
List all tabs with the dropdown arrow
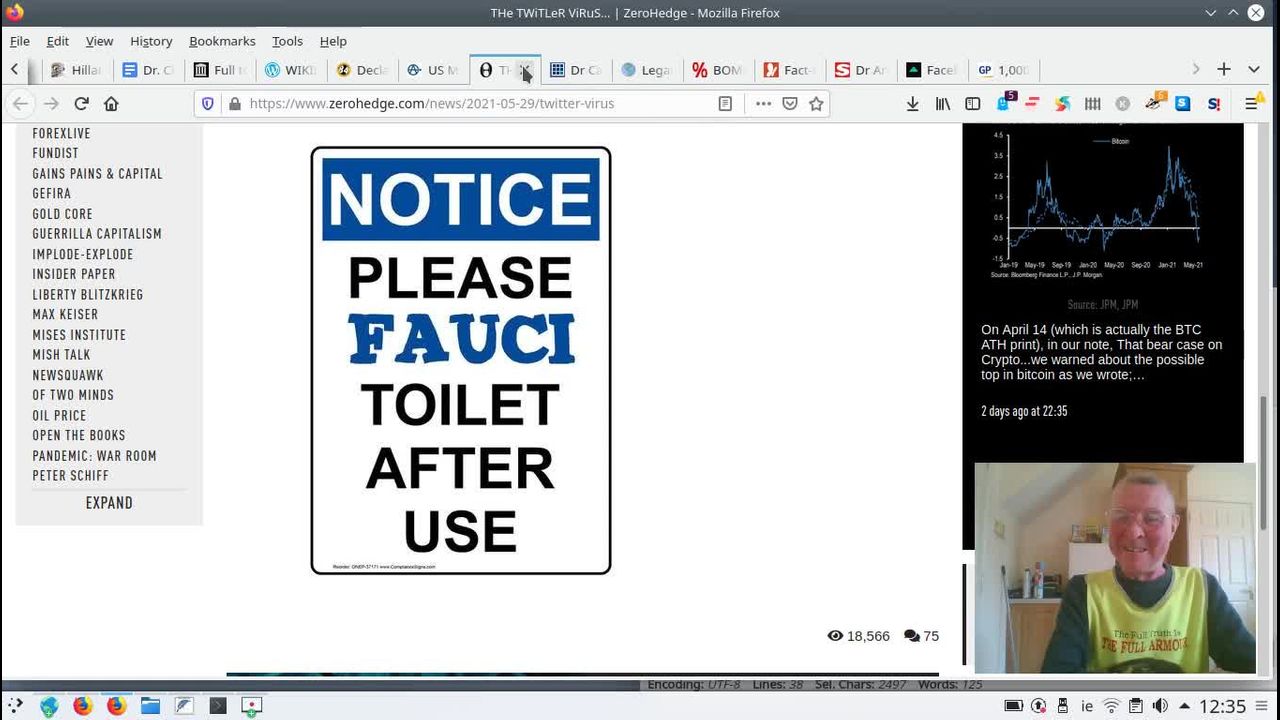[1253, 69]
